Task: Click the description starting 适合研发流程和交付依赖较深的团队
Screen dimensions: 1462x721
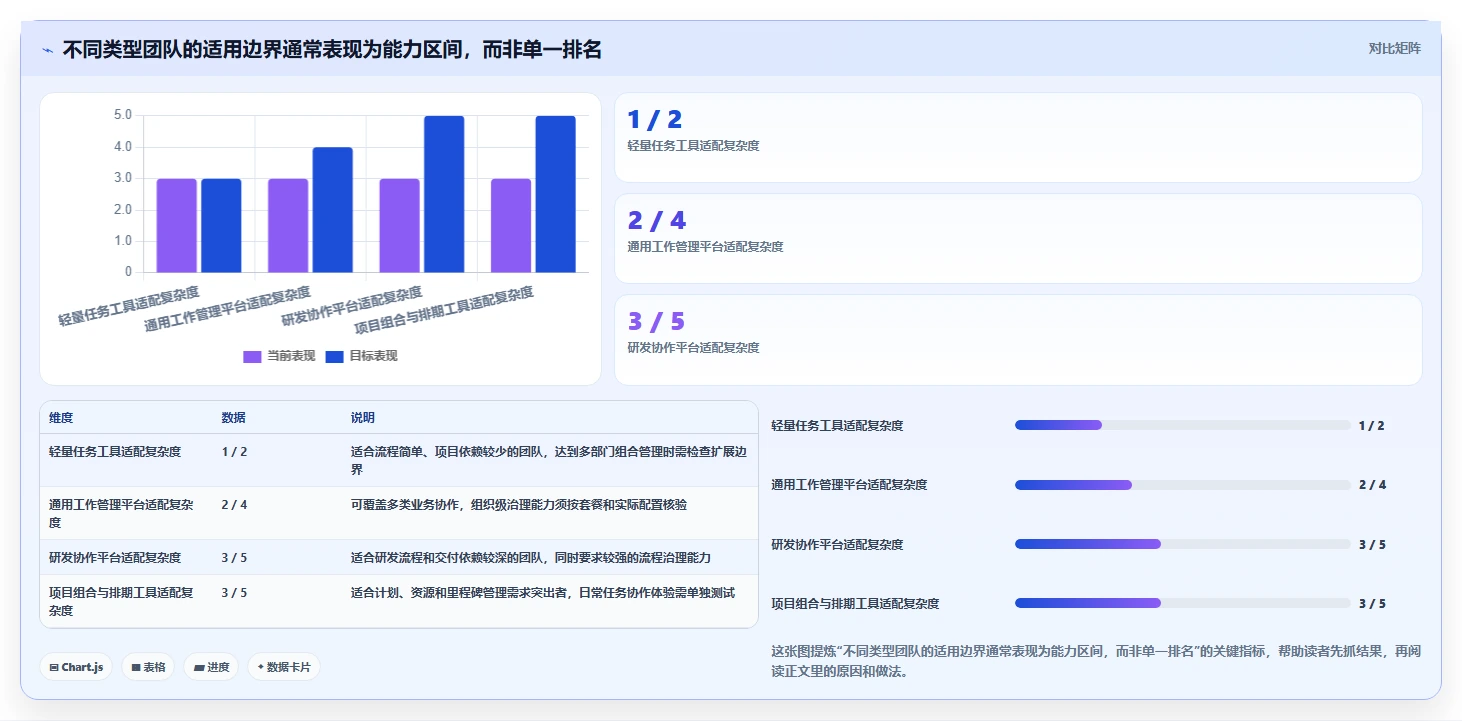Action: pos(531,558)
